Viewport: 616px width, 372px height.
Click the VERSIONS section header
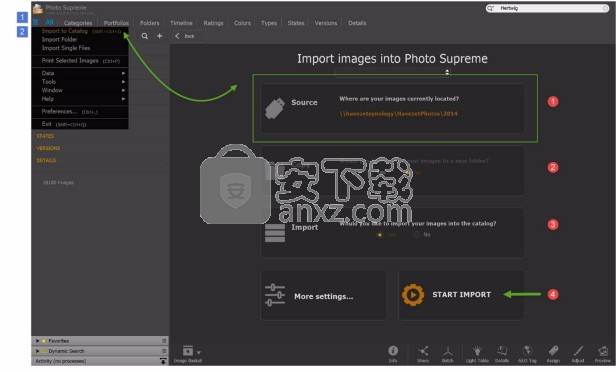[48, 148]
